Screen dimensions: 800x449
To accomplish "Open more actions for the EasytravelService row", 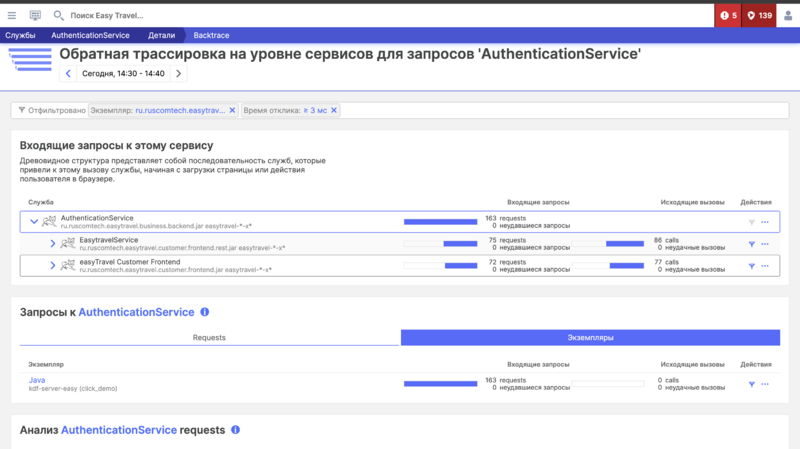I will 765,244.
